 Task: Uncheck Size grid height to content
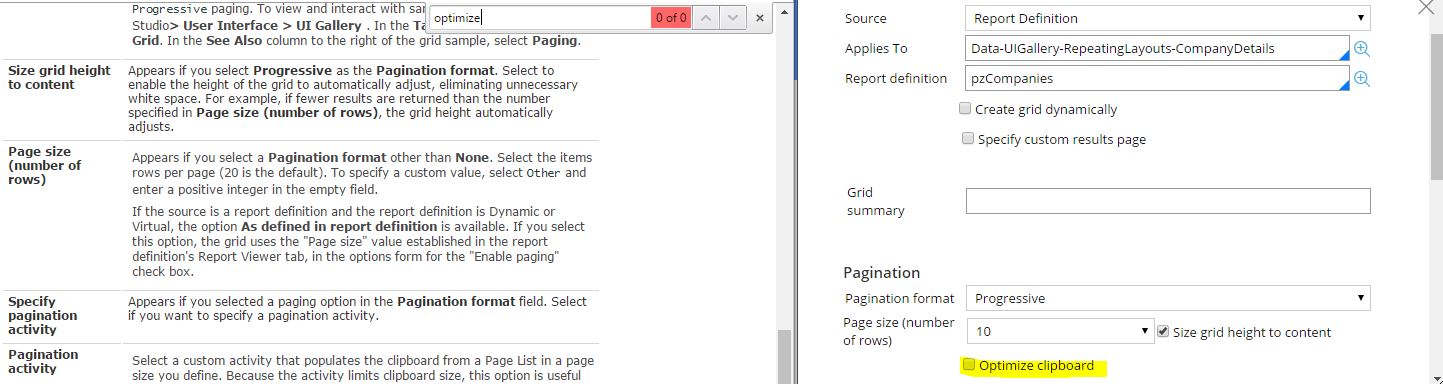[x=1162, y=331]
